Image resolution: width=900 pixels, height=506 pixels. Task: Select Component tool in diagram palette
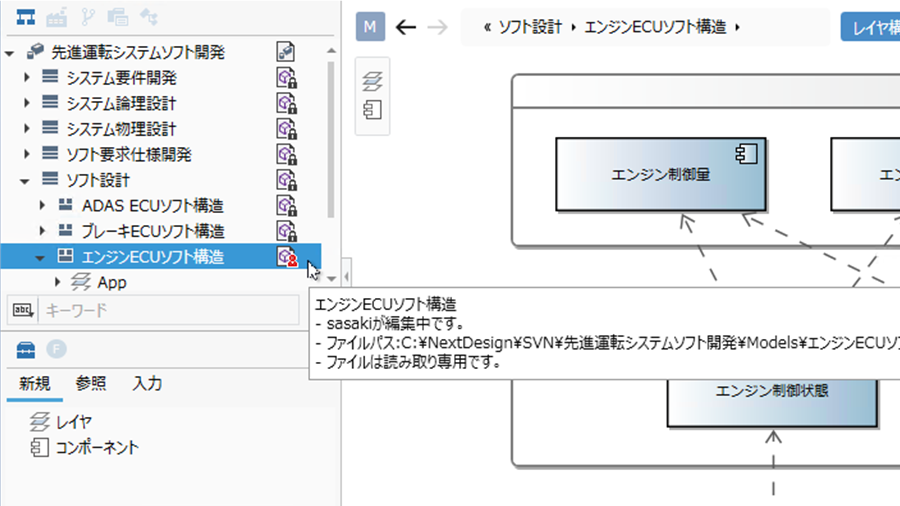click(371, 110)
